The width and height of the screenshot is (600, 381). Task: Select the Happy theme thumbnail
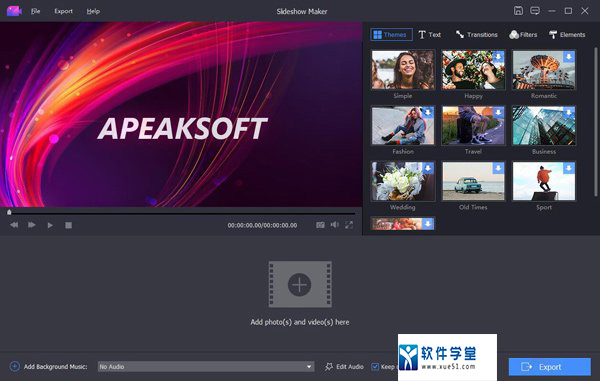[473, 70]
